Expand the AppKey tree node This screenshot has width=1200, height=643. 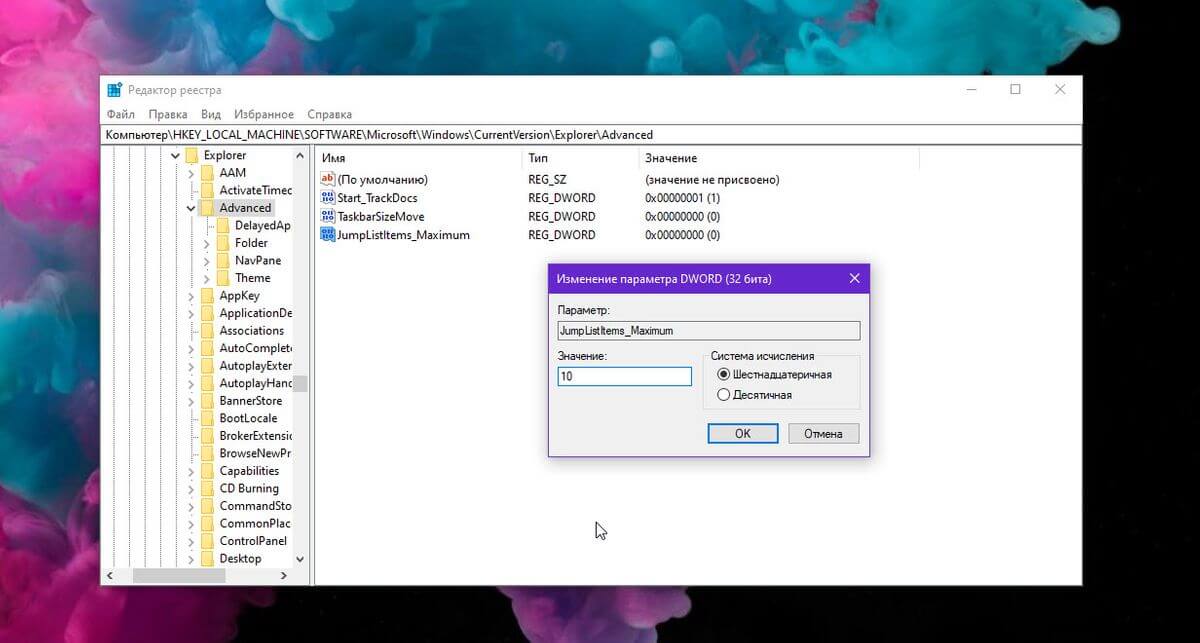[191, 296]
